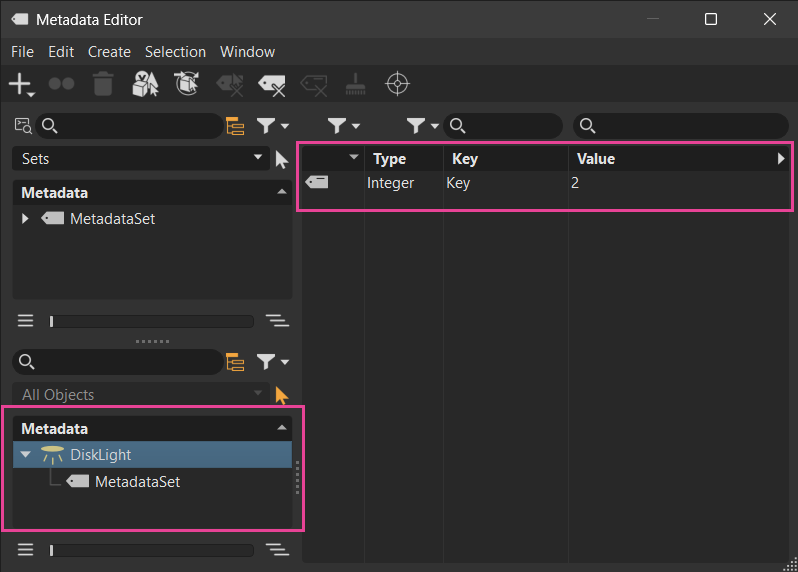Open the File menu
The width and height of the screenshot is (798, 572).
tap(22, 52)
